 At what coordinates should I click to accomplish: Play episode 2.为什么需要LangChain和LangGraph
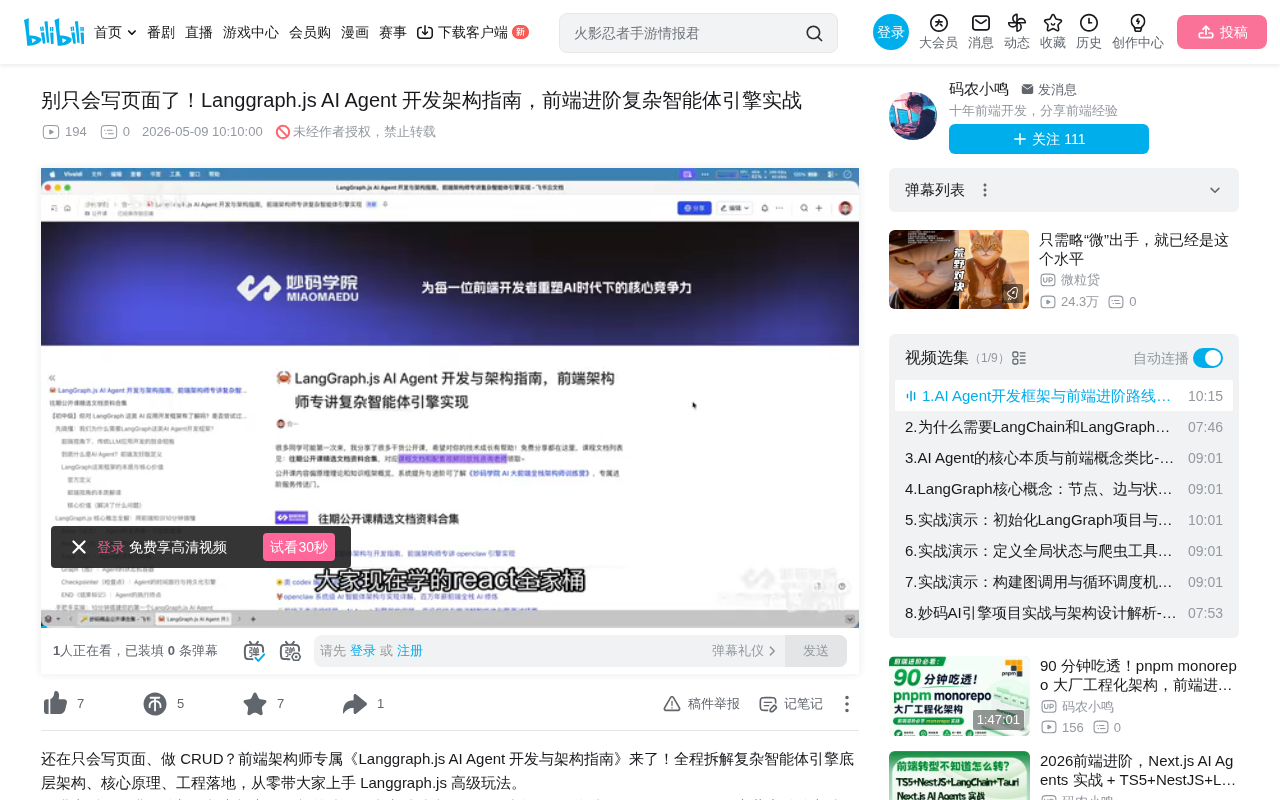coord(1064,427)
